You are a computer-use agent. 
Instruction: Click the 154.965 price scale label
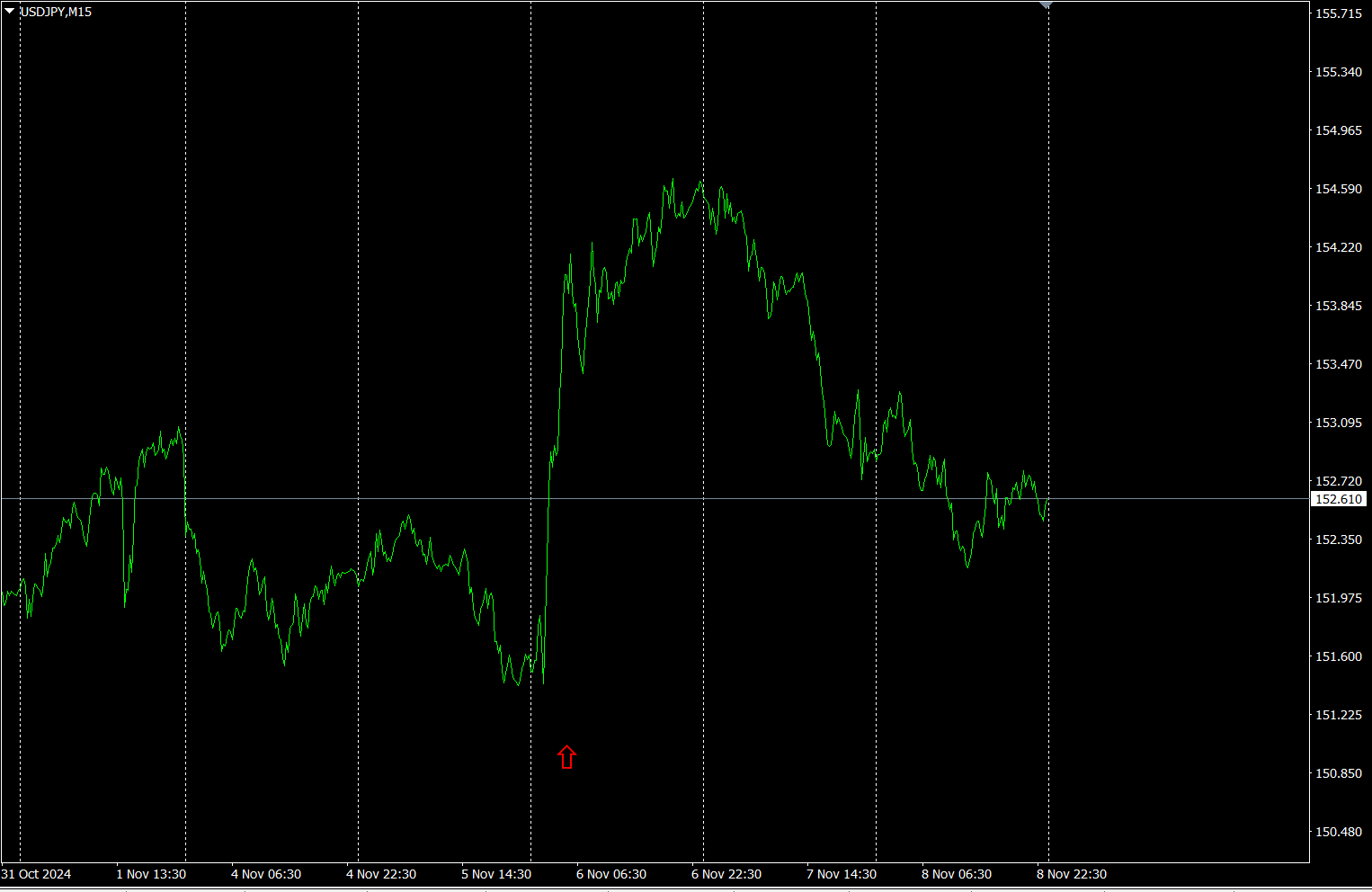1339,130
